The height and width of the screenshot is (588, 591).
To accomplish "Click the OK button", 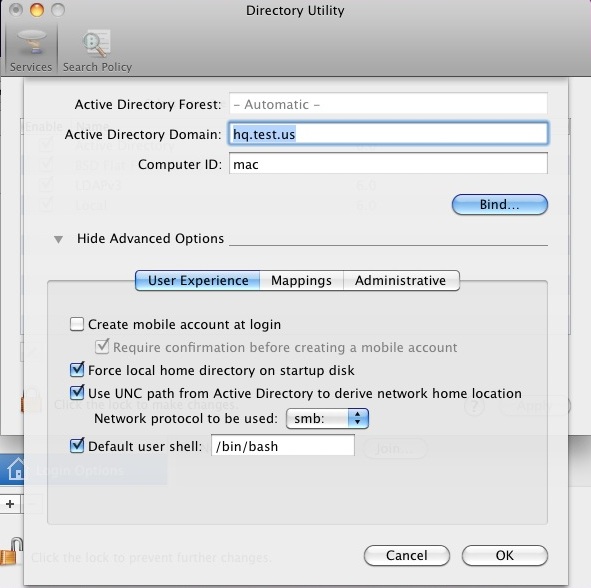I will point(505,555).
